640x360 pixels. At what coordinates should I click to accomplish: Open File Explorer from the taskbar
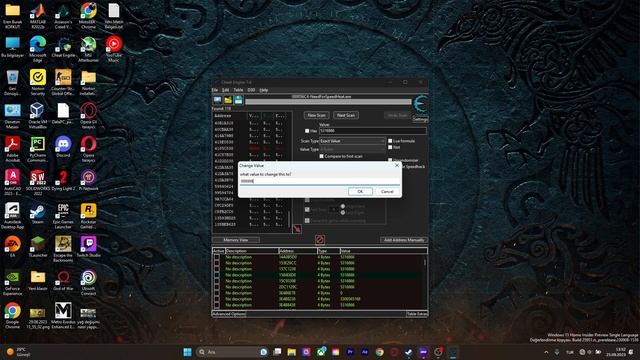pos(291,352)
